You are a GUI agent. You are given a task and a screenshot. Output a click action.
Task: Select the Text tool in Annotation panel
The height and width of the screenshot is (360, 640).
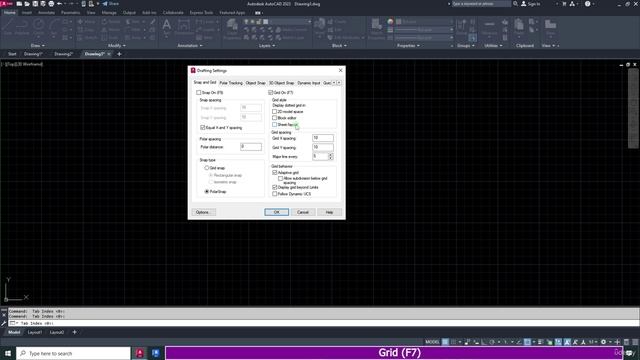[167, 26]
